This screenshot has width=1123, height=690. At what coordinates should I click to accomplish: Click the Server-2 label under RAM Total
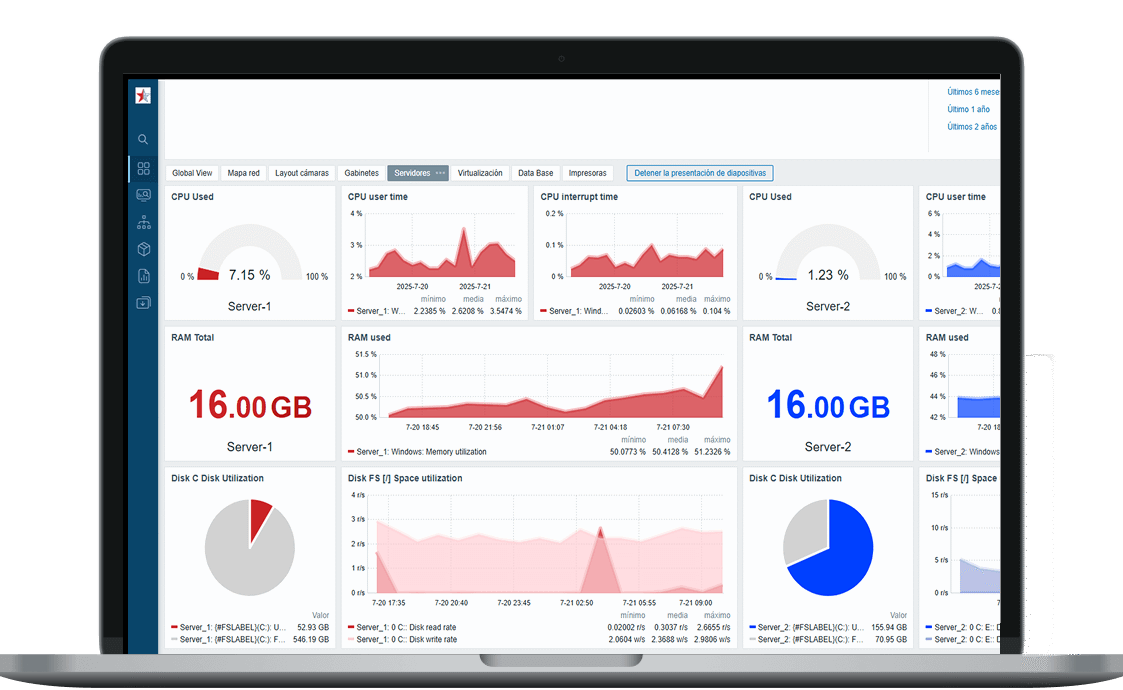[x=828, y=446]
